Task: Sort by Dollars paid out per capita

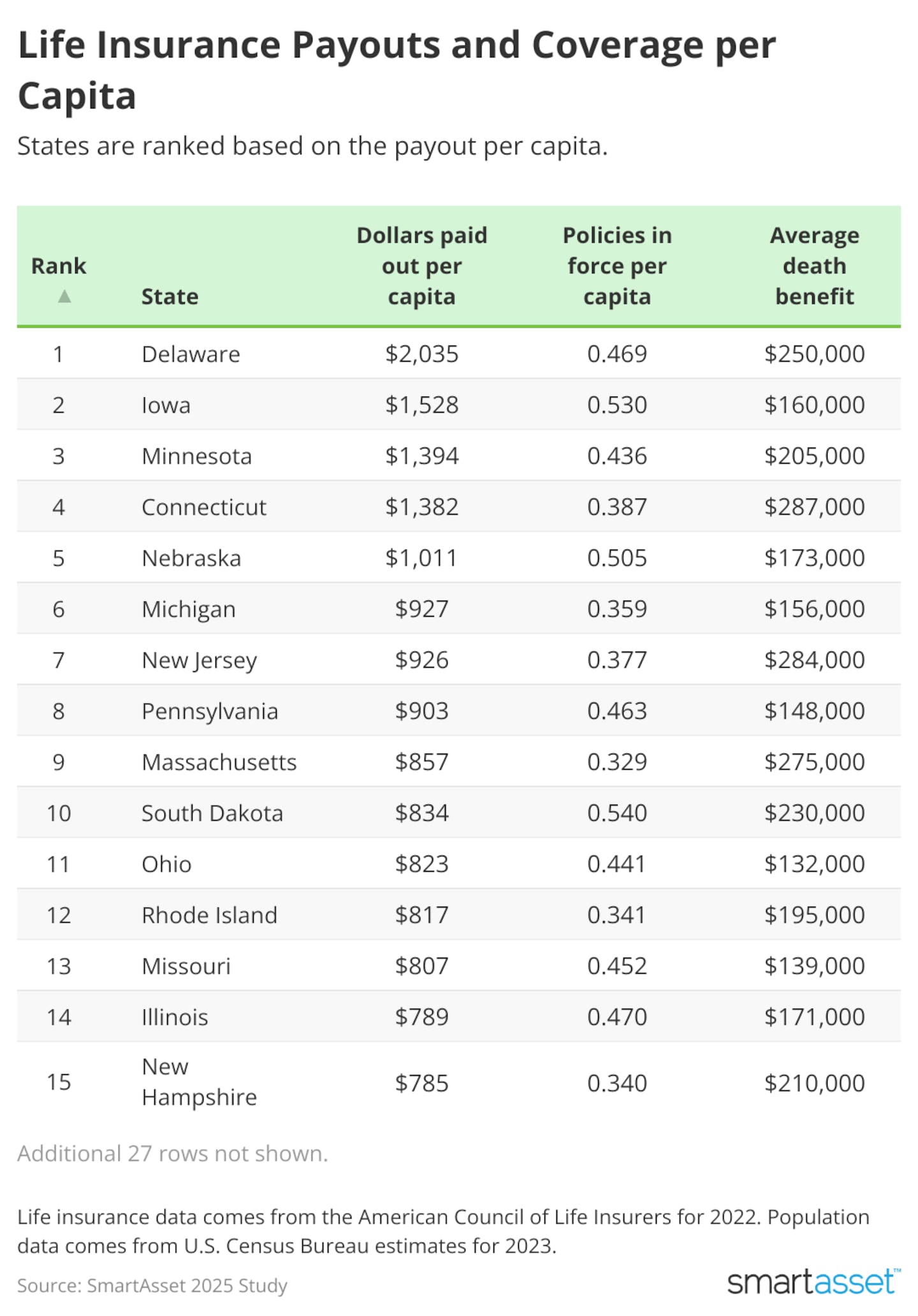Action: (421, 266)
